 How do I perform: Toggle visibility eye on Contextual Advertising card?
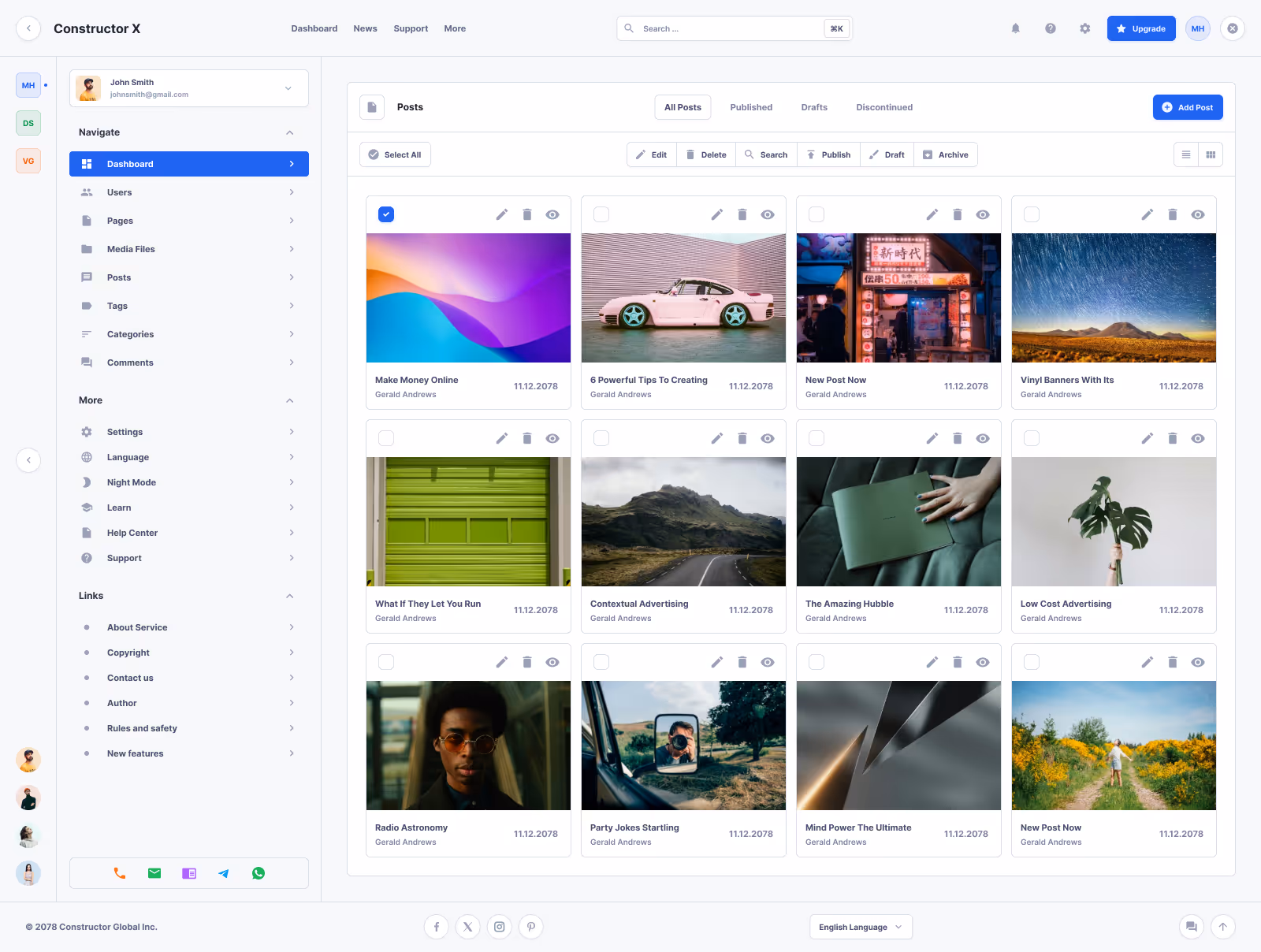pyautogui.click(x=768, y=438)
